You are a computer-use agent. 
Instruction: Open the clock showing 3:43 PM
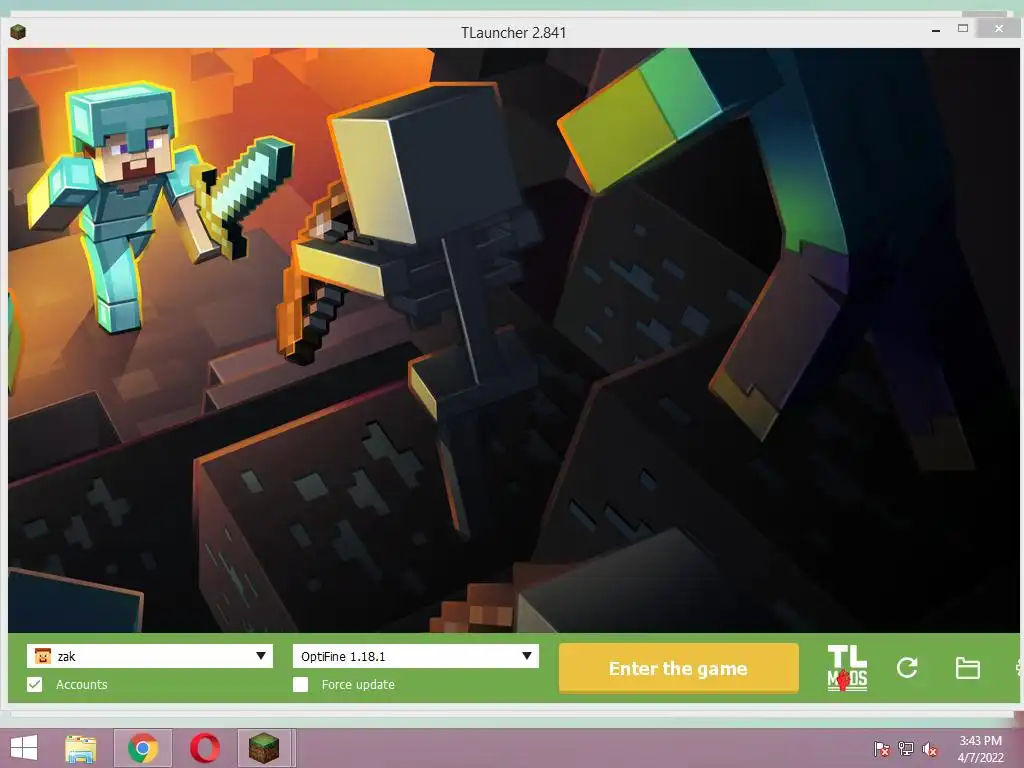[x=980, y=749]
